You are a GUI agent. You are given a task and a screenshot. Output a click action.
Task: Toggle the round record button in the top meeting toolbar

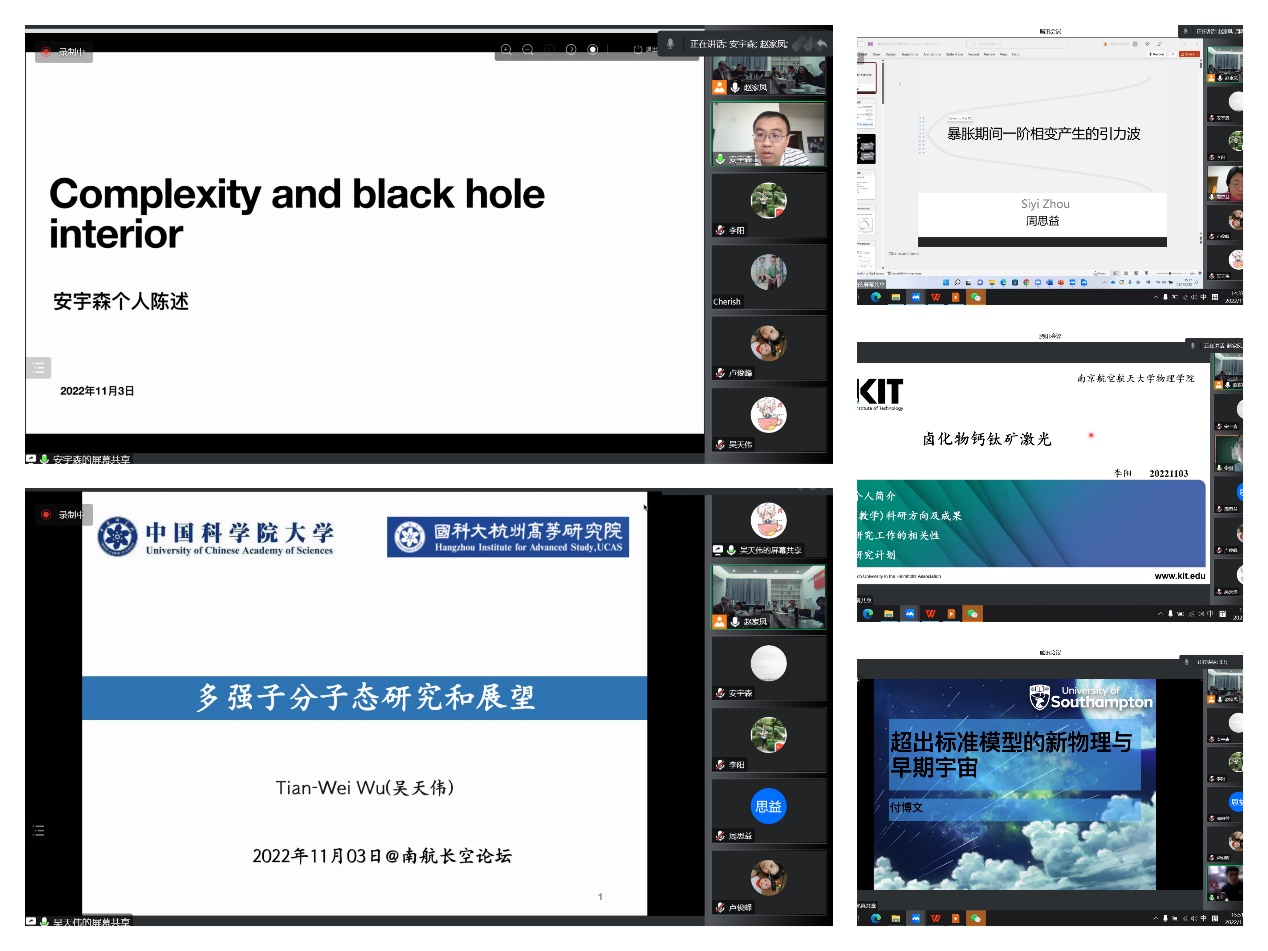[593, 49]
